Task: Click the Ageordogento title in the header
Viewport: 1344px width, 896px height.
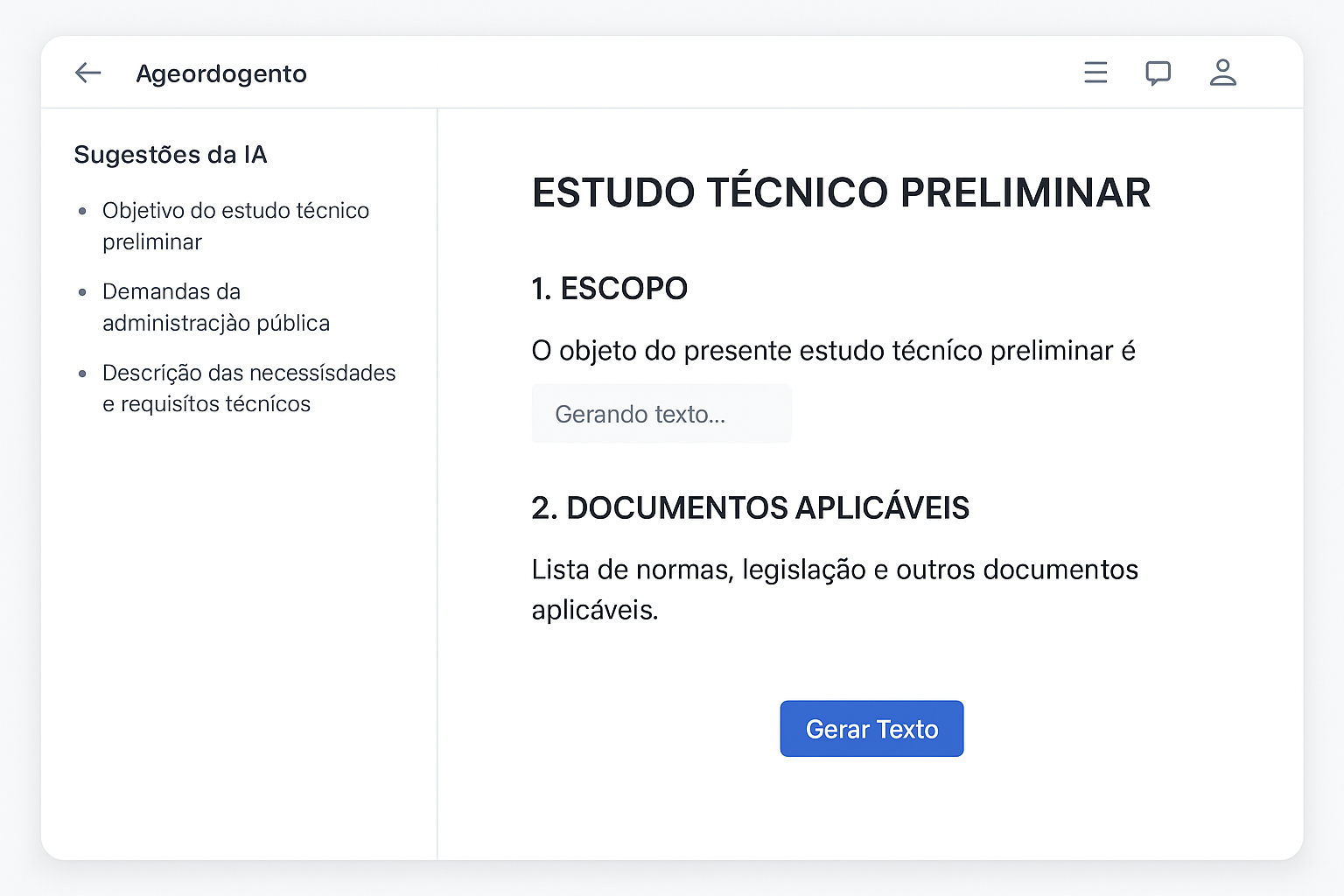Action: pos(220,73)
